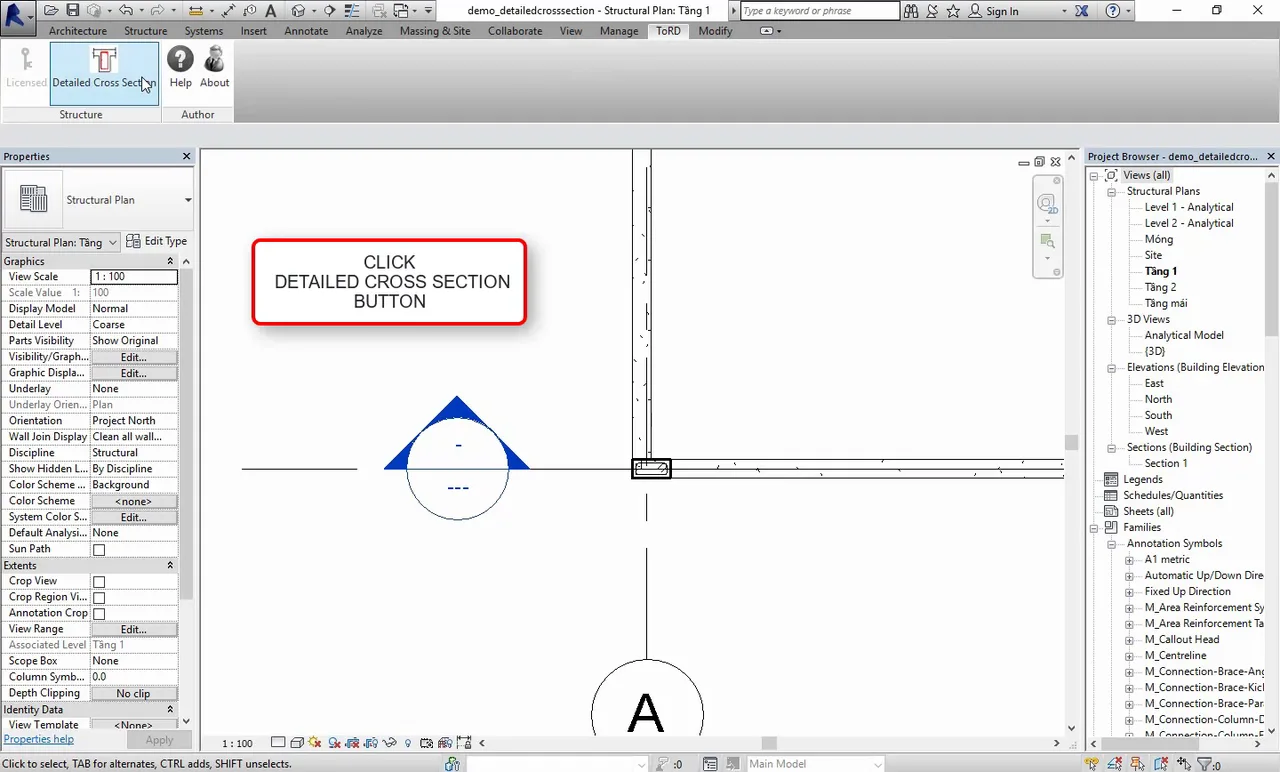Image resolution: width=1280 pixels, height=772 pixels.
Task: Go to the Massing & Site tab
Action: [435, 31]
